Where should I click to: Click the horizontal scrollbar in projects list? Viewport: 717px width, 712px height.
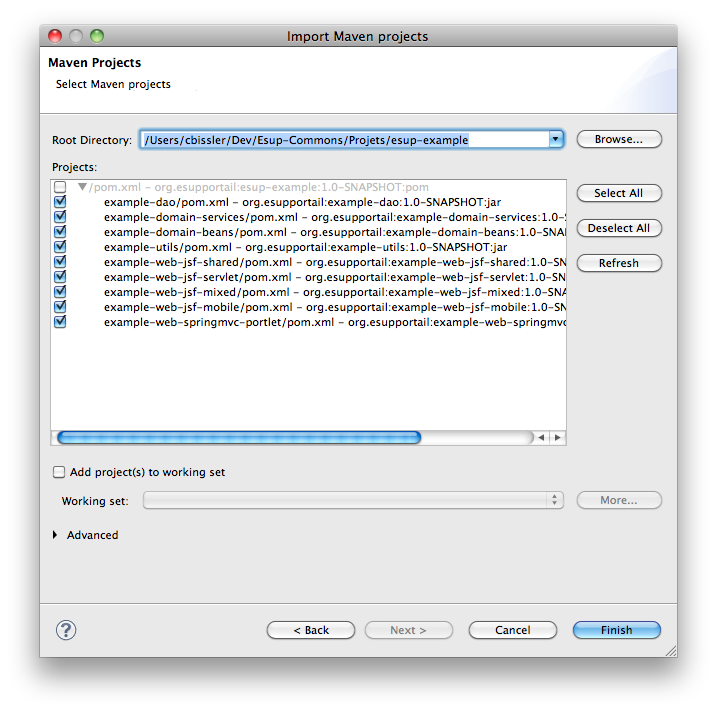tap(240, 437)
